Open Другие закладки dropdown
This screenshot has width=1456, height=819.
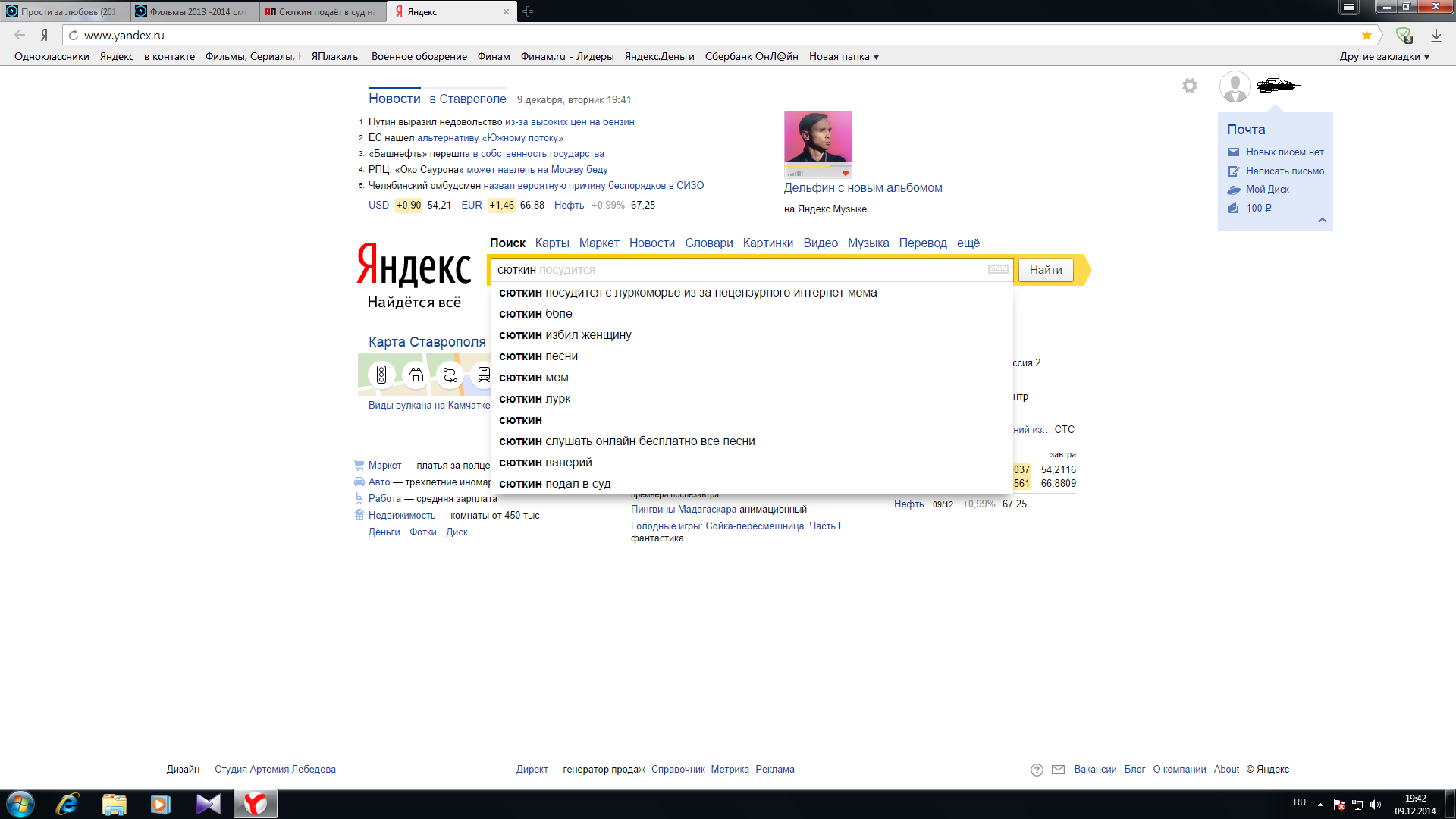pos(1384,56)
